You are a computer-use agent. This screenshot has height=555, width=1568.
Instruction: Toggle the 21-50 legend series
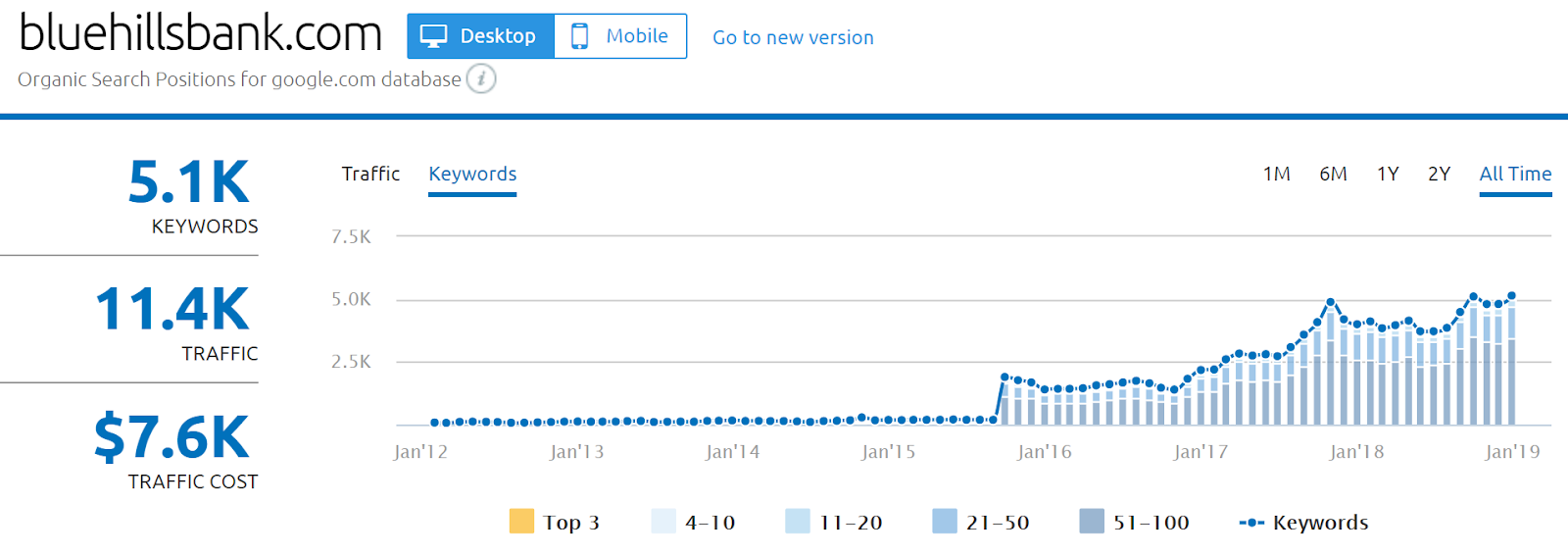click(x=981, y=522)
